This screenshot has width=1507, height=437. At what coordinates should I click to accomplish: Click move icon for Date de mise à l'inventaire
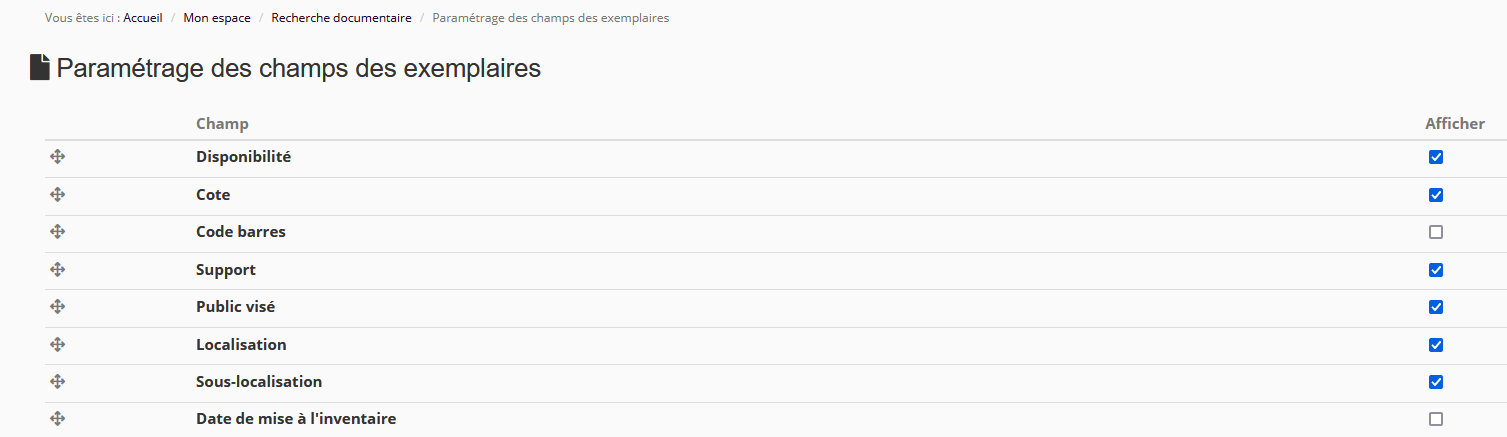click(58, 419)
